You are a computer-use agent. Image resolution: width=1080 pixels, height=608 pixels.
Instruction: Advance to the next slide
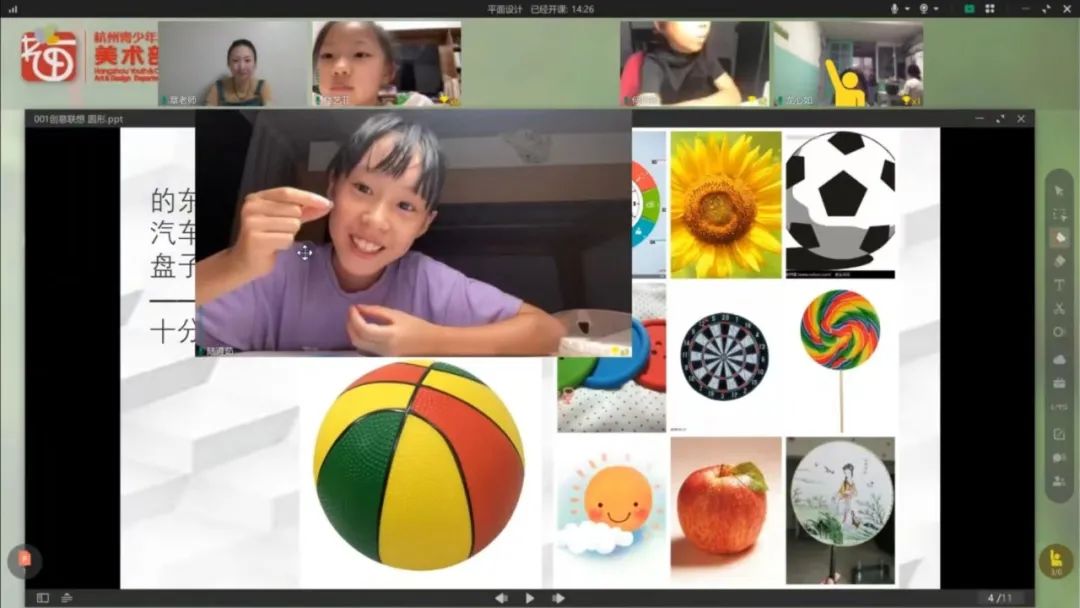pos(558,598)
